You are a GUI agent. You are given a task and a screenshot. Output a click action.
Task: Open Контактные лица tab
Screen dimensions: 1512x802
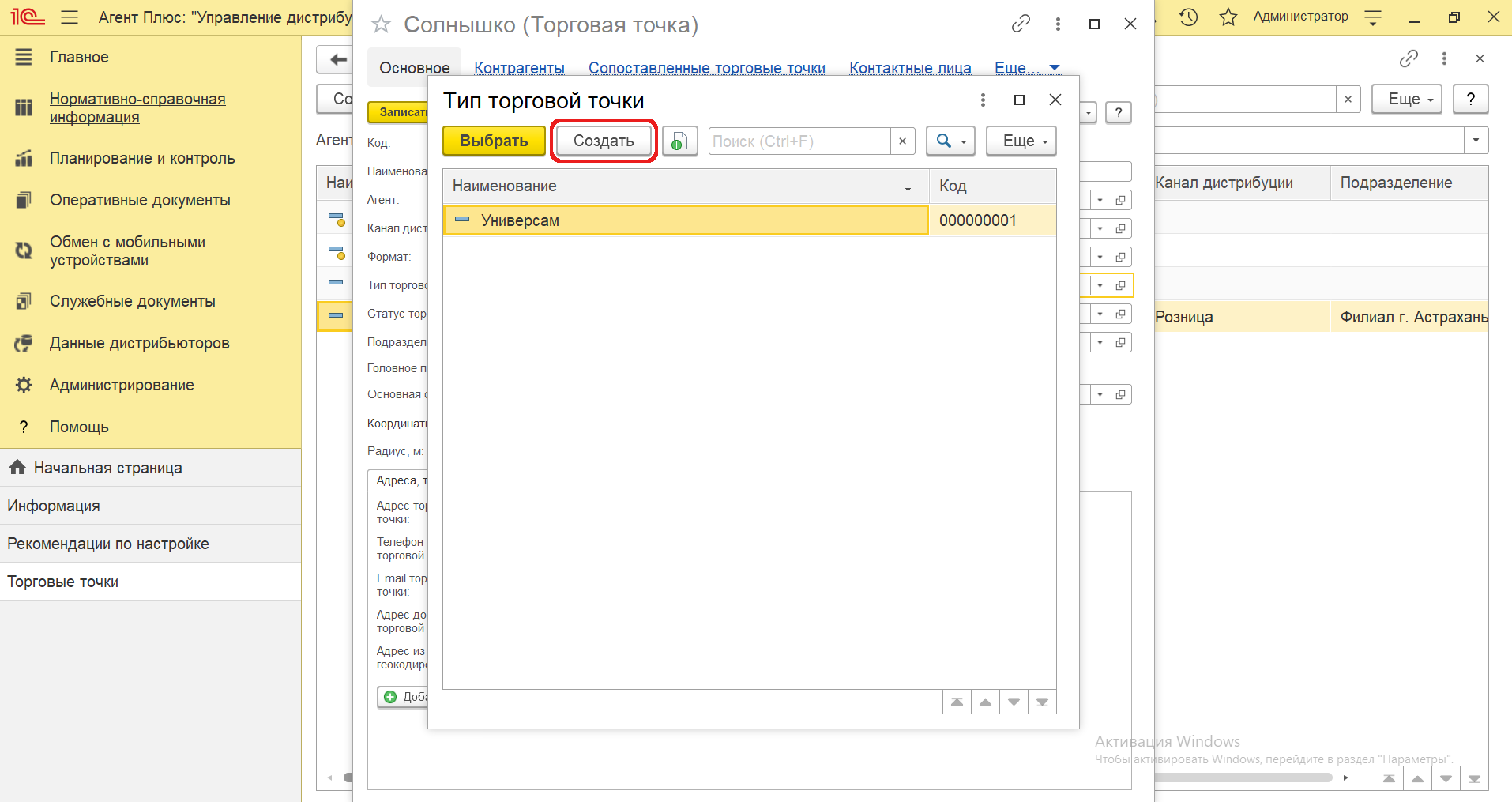910,68
